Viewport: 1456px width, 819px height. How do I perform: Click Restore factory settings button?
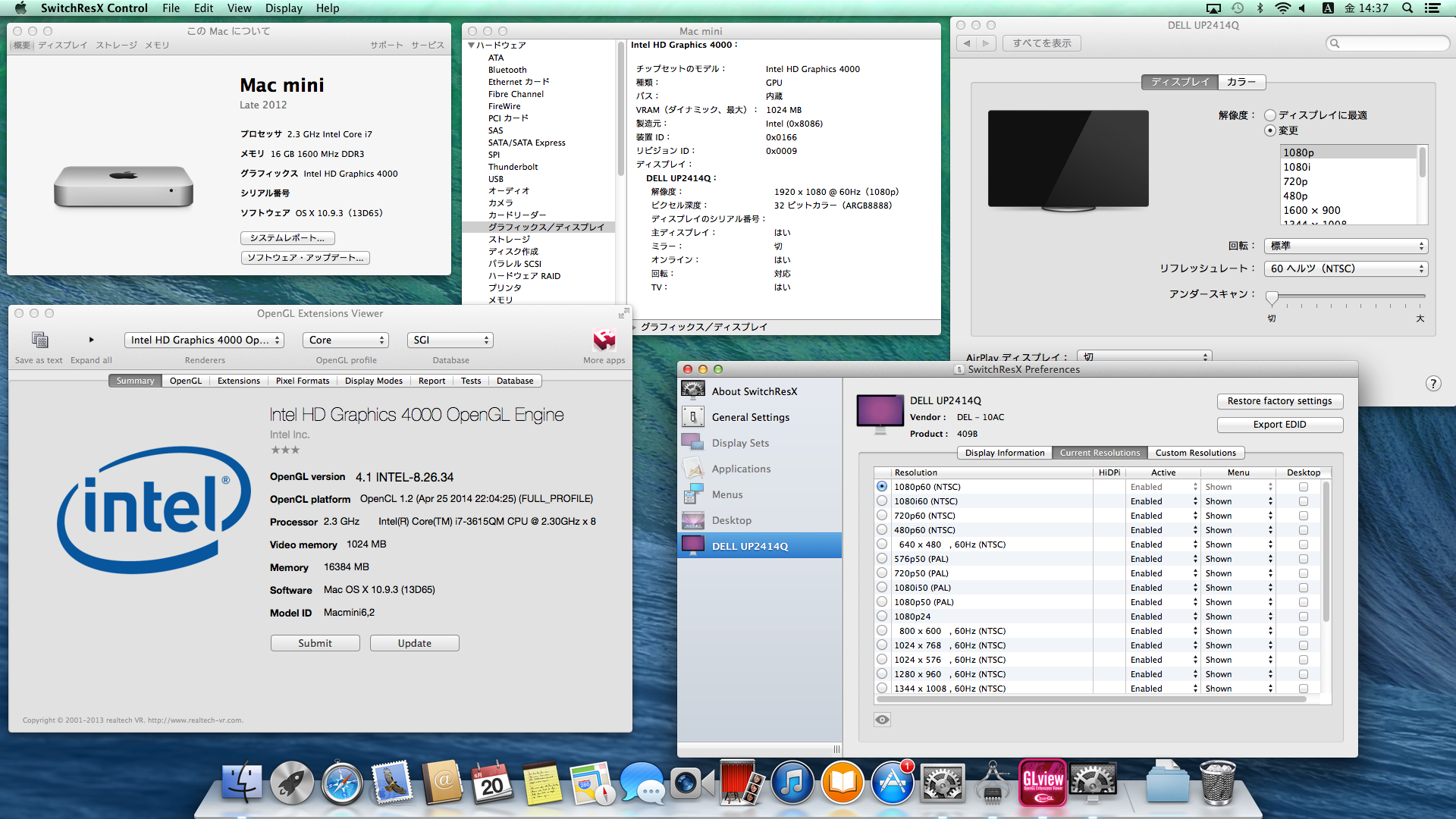1279,401
